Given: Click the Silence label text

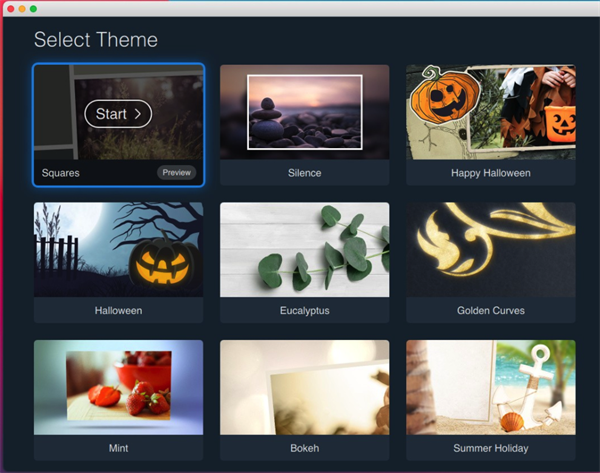Looking at the screenshot, I should [x=305, y=173].
